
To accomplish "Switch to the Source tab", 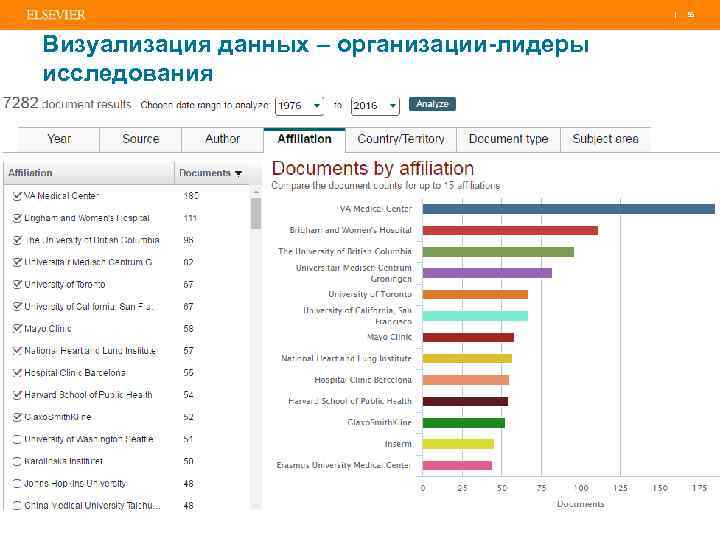I will pyautogui.click(x=141, y=139).
